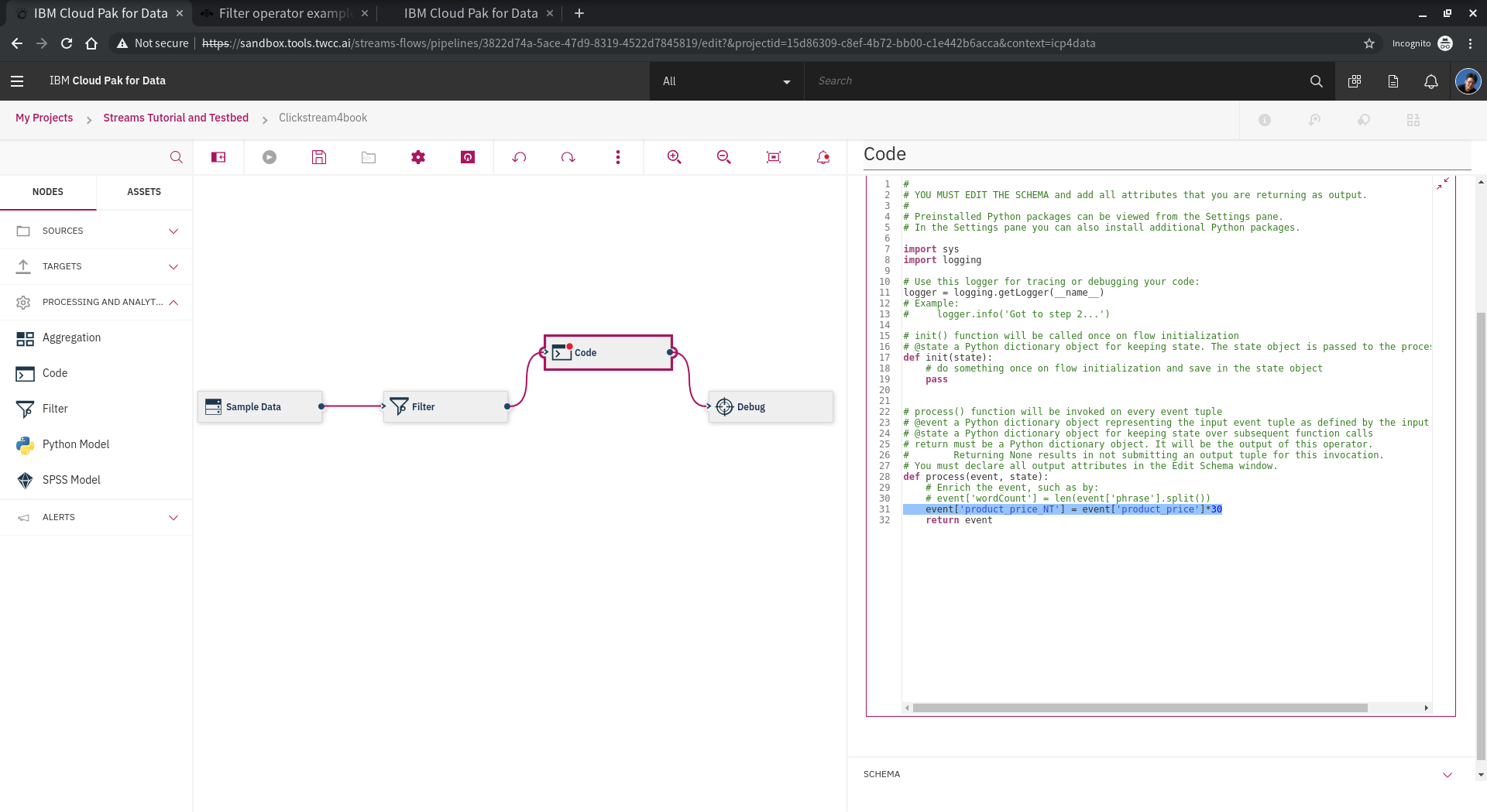Click the disabled info icon in breadcrumb bar
1487x812 pixels.
1265,120
